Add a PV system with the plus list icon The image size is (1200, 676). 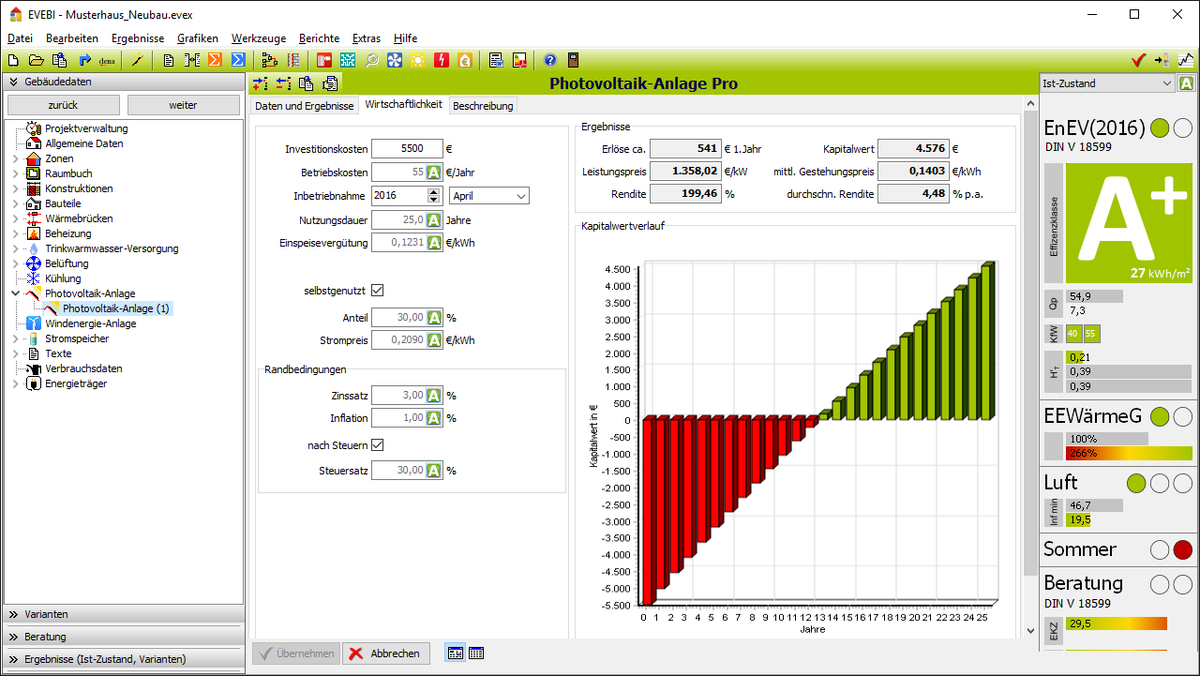[x=260, y=83]
